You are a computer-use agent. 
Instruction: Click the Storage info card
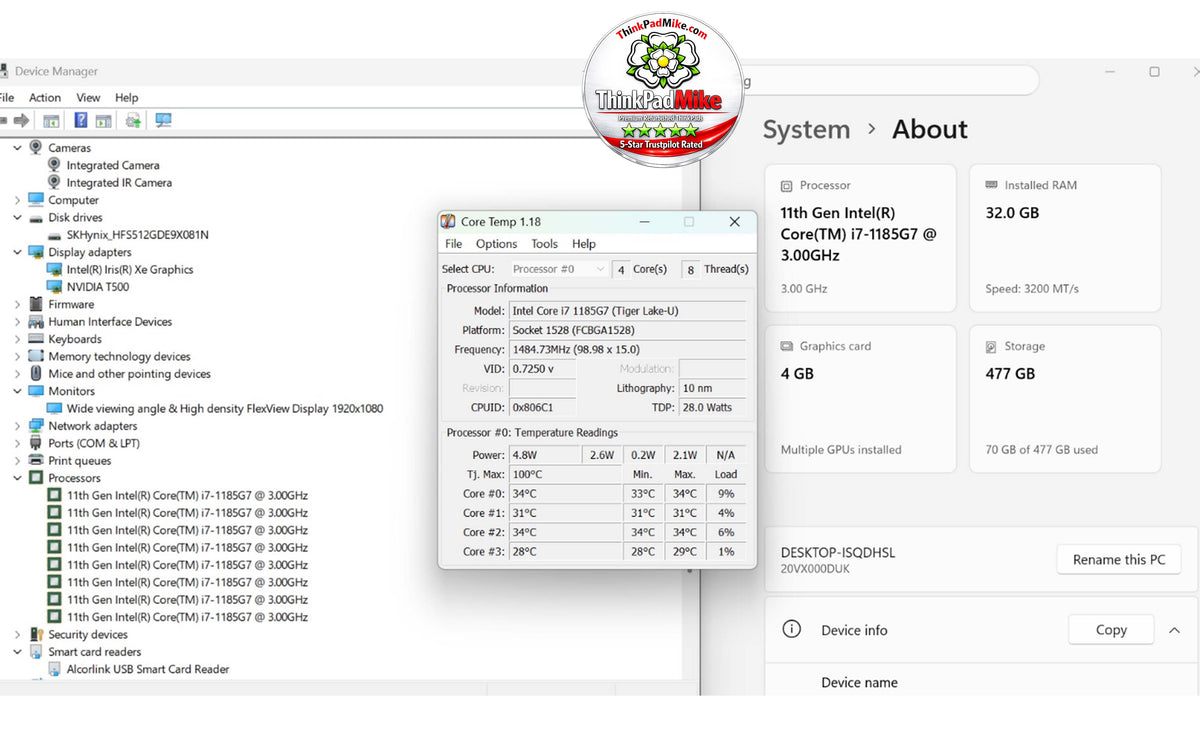pyautogui.click(x=1065, y=399)
